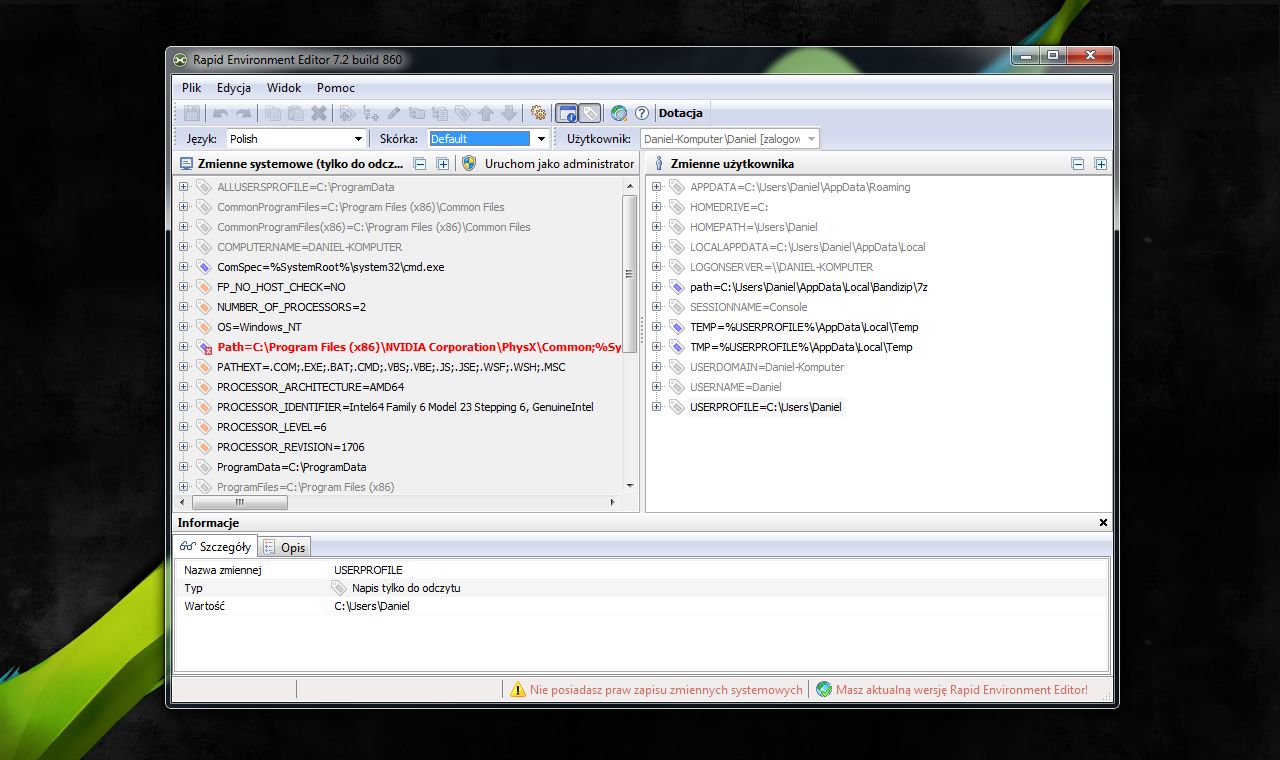Open the Użytkownik user dropdown
The height and width of the screenshot is (760, 1280).
[810, 138]
